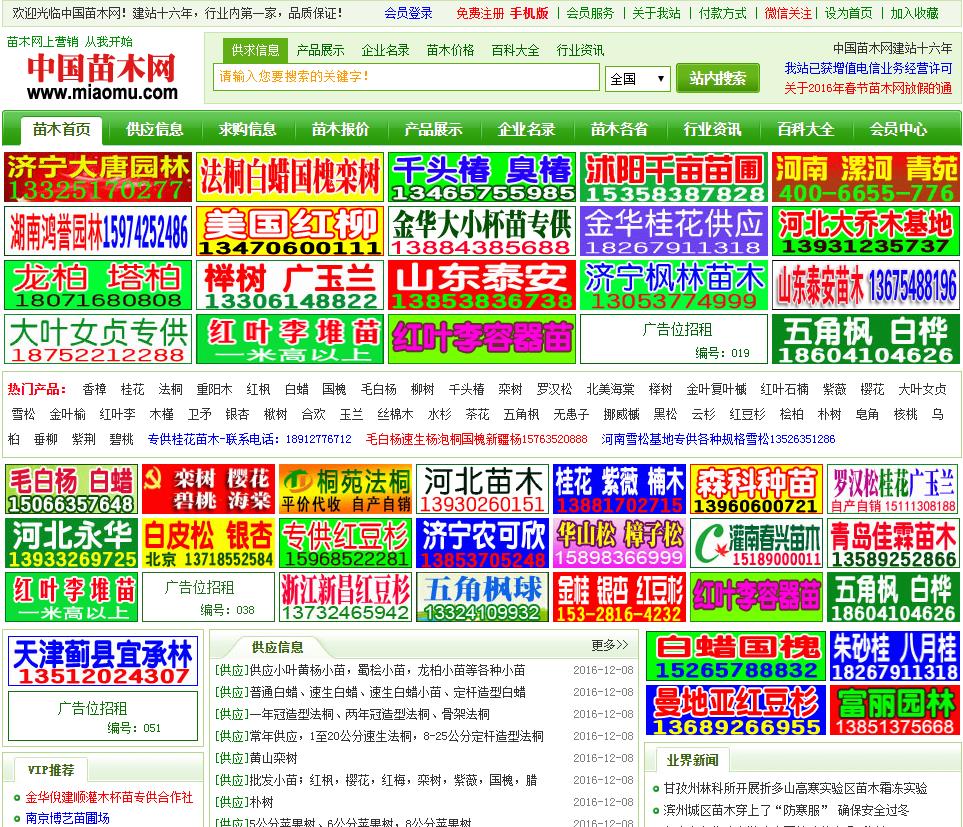
Task: Open the 我站已获增值电信业务经营许可 notice
Action: [868, 69]
